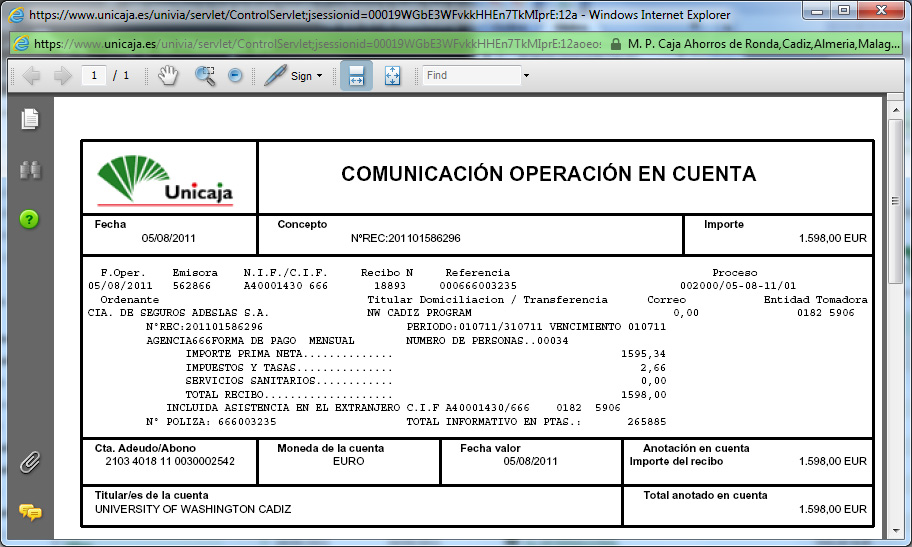The width and height of the screenshot is (912, 547).
Task: Click the zoom out minus button
Action: (x=235, y=76)
